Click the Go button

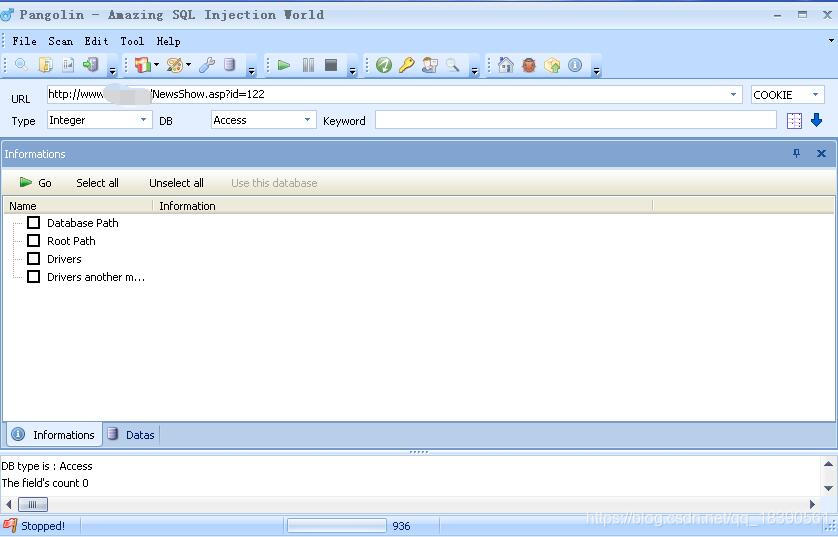(x=36, y=183)
